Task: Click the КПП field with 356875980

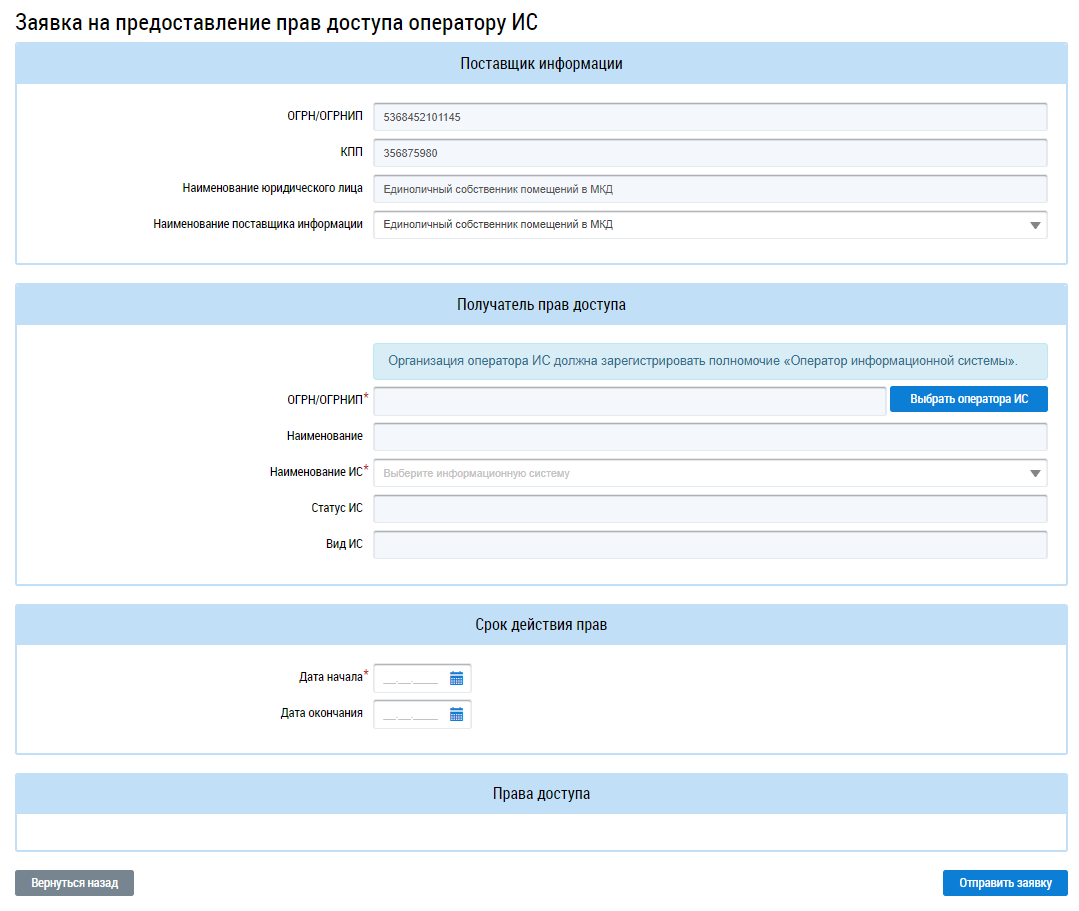Action: 709,153
